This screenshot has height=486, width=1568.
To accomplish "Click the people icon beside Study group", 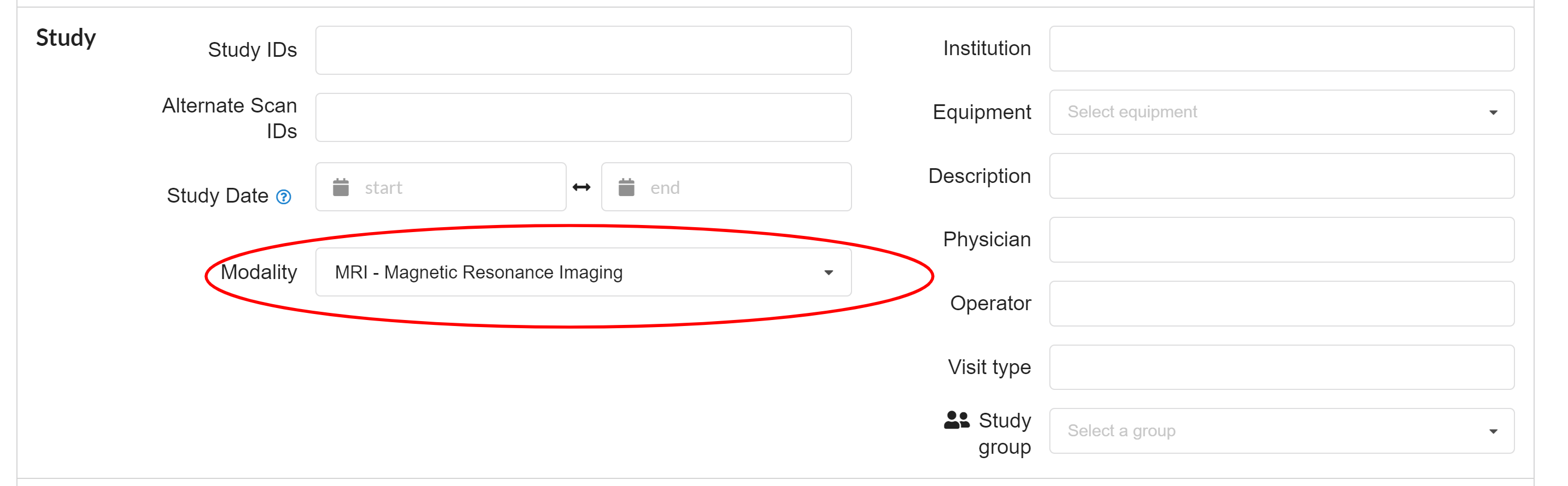I will pos(956,420).
